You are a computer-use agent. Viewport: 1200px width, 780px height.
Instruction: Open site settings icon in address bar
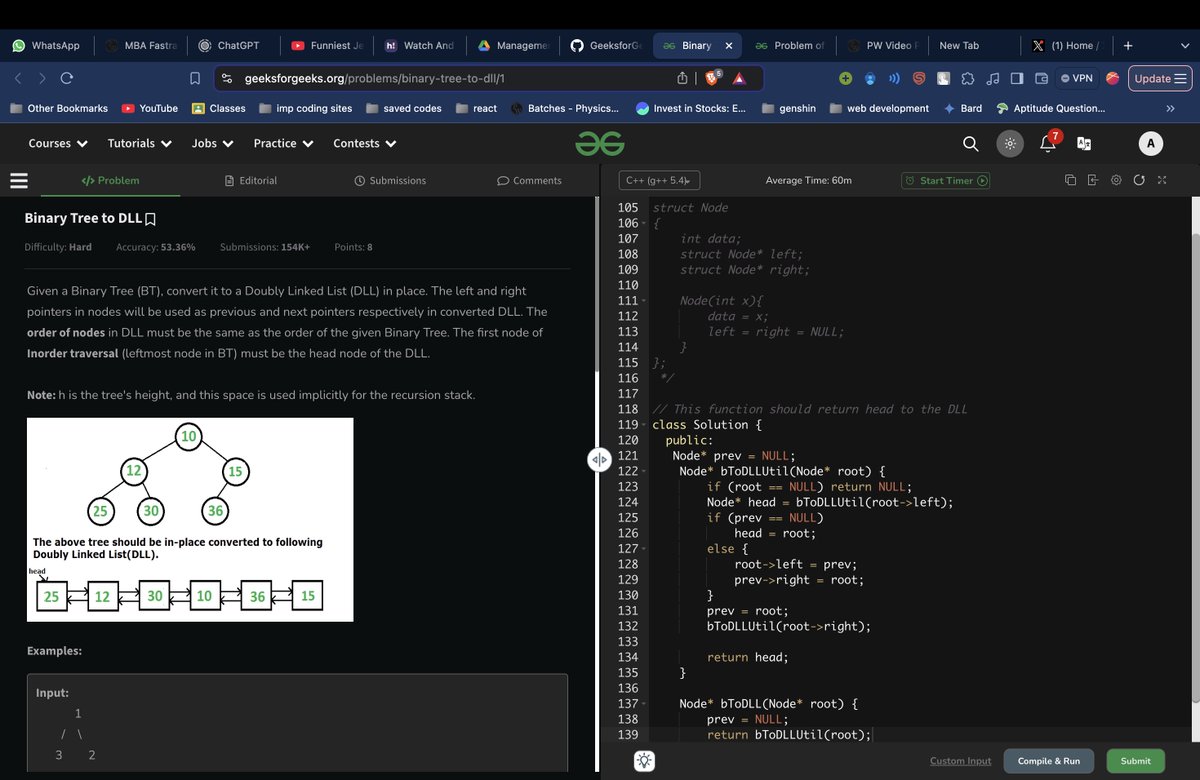[227, 78]
